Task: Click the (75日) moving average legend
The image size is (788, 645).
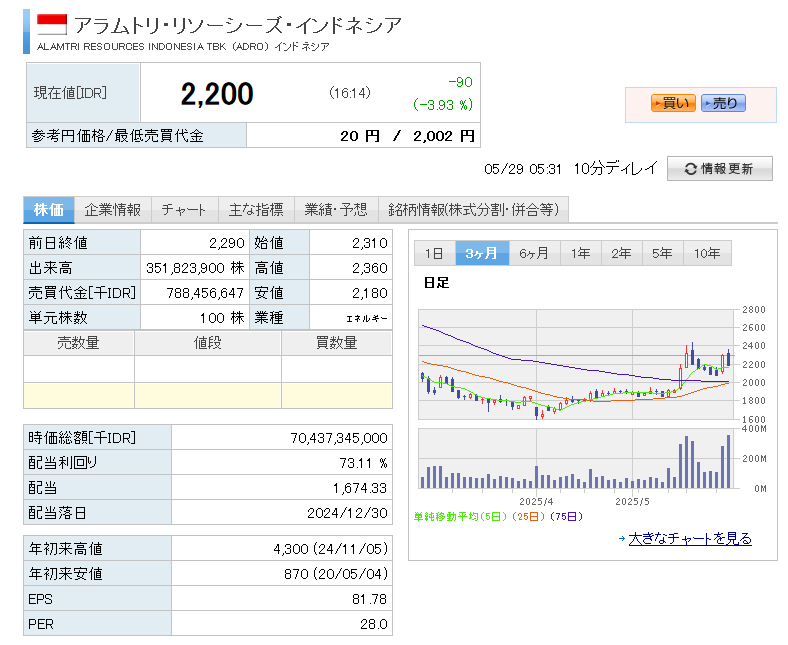Action: 566,516
